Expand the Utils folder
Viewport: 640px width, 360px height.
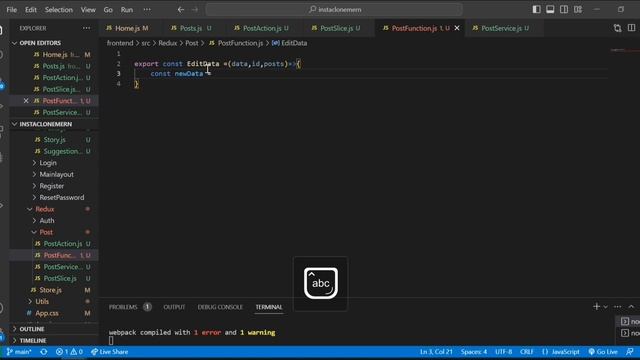click(54, 302)
